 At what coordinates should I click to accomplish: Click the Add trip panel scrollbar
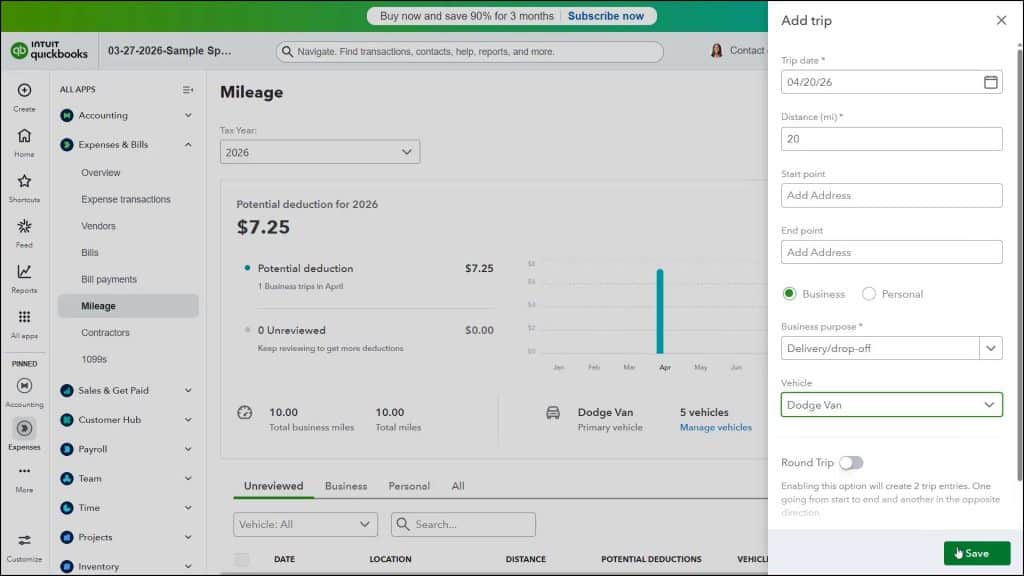click(x=1019, y=264)
